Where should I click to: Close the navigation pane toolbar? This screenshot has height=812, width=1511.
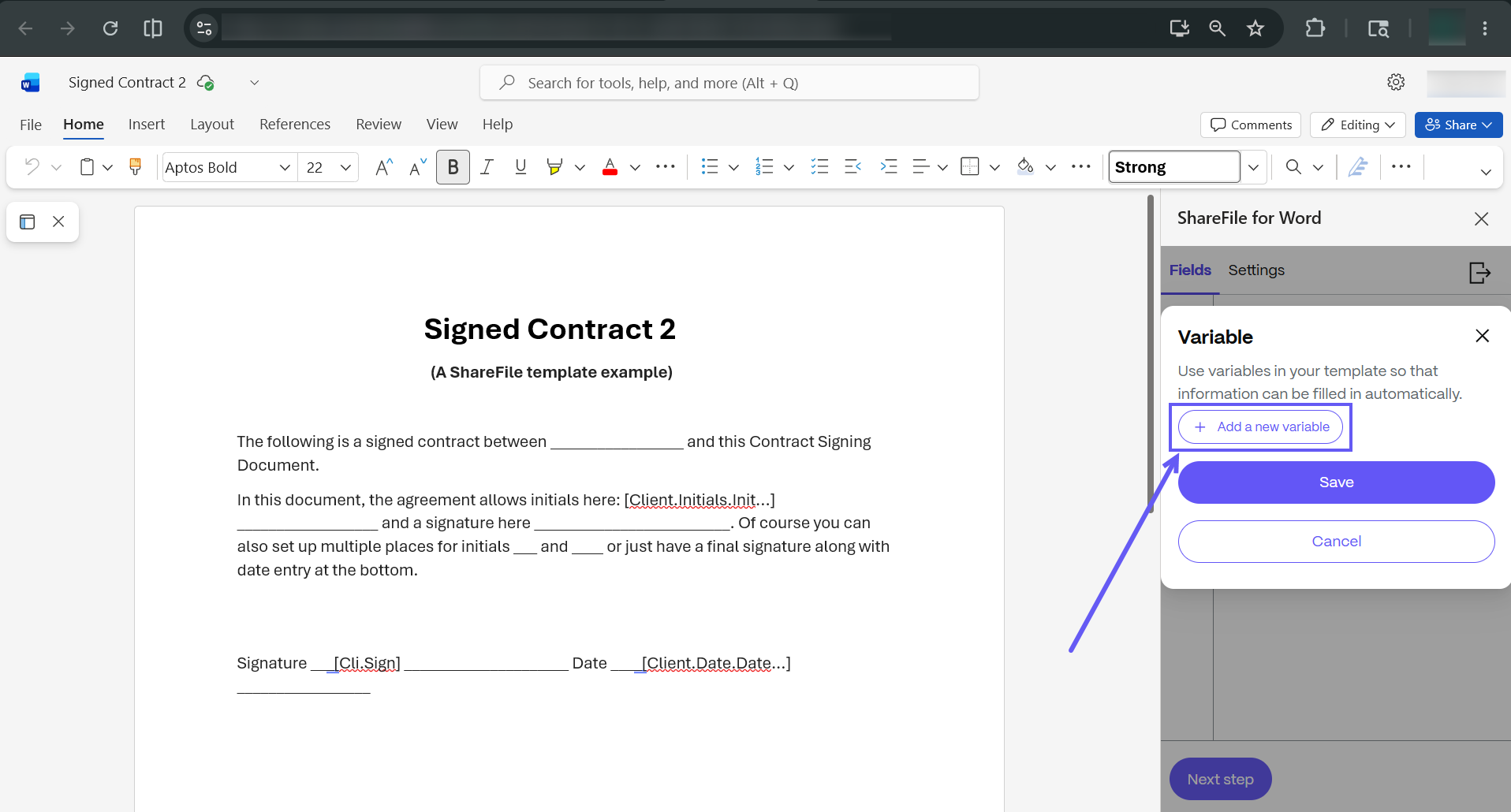(x=58, y=222)
